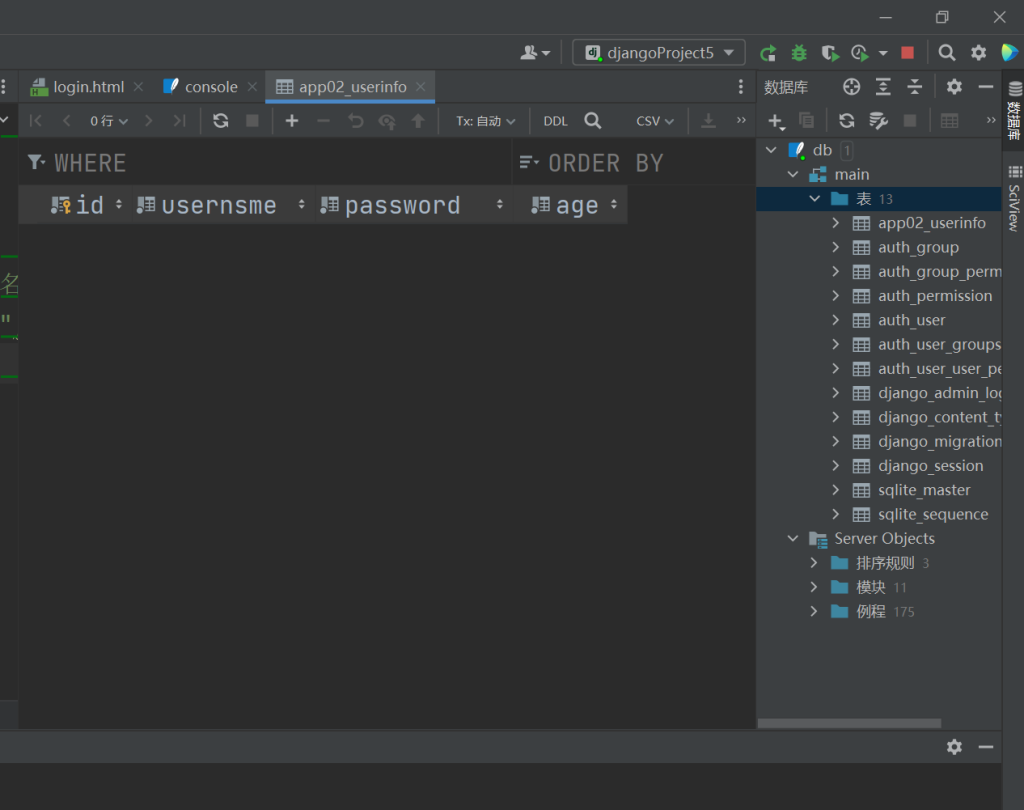Collapse the Server Objects node
The image size is (1024, 810).
(x=794, y=539)
